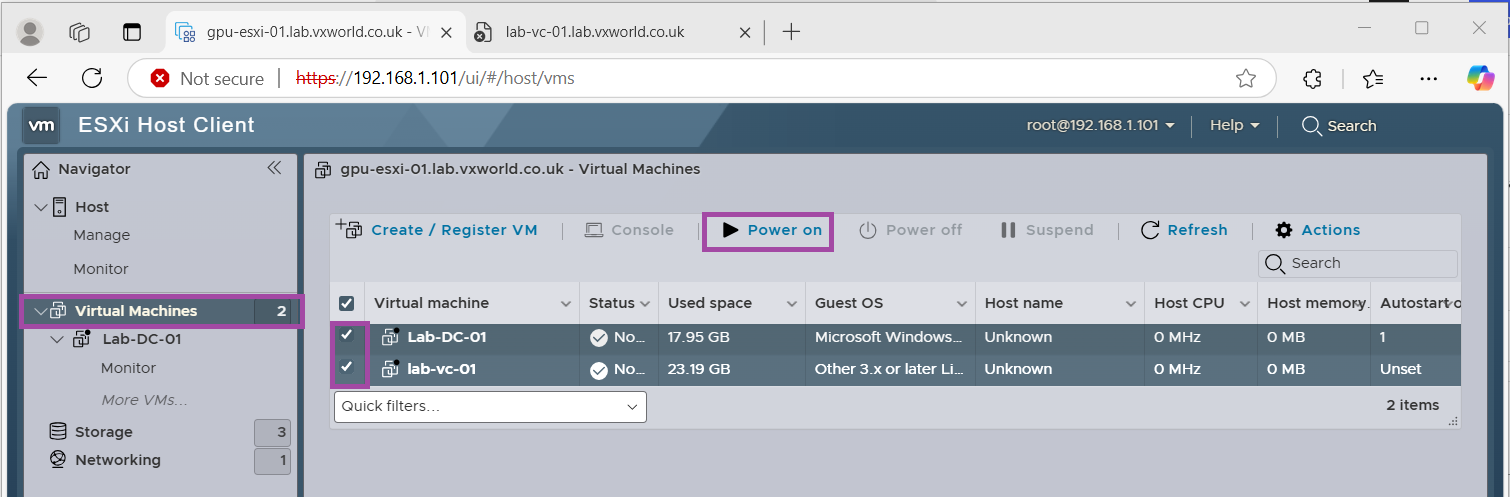Open the Quick filters dropdown
This screenshot has width=1510, height=497.
[490, 406]
